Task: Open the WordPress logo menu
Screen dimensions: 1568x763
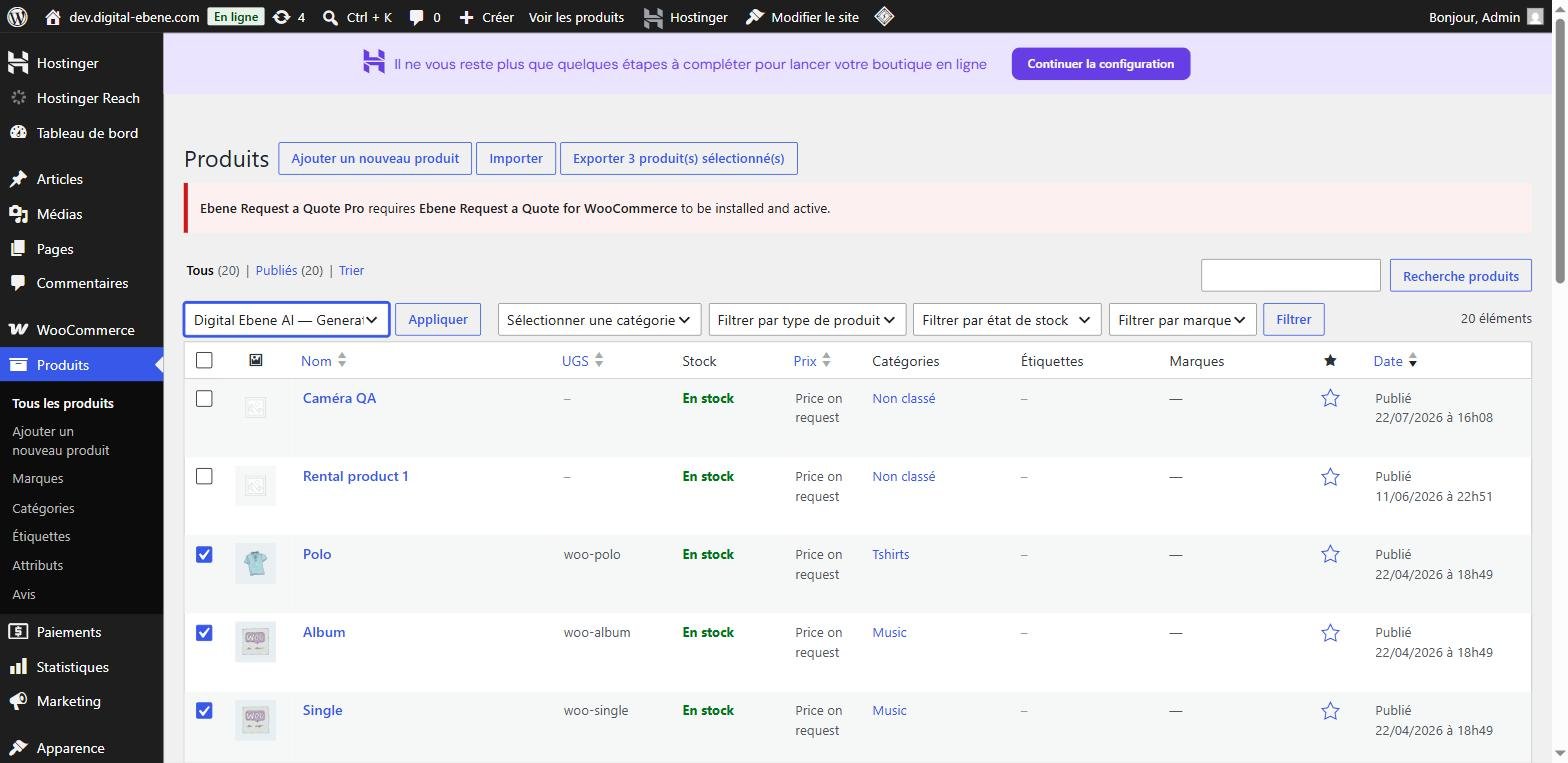Action: coord(17,17)
